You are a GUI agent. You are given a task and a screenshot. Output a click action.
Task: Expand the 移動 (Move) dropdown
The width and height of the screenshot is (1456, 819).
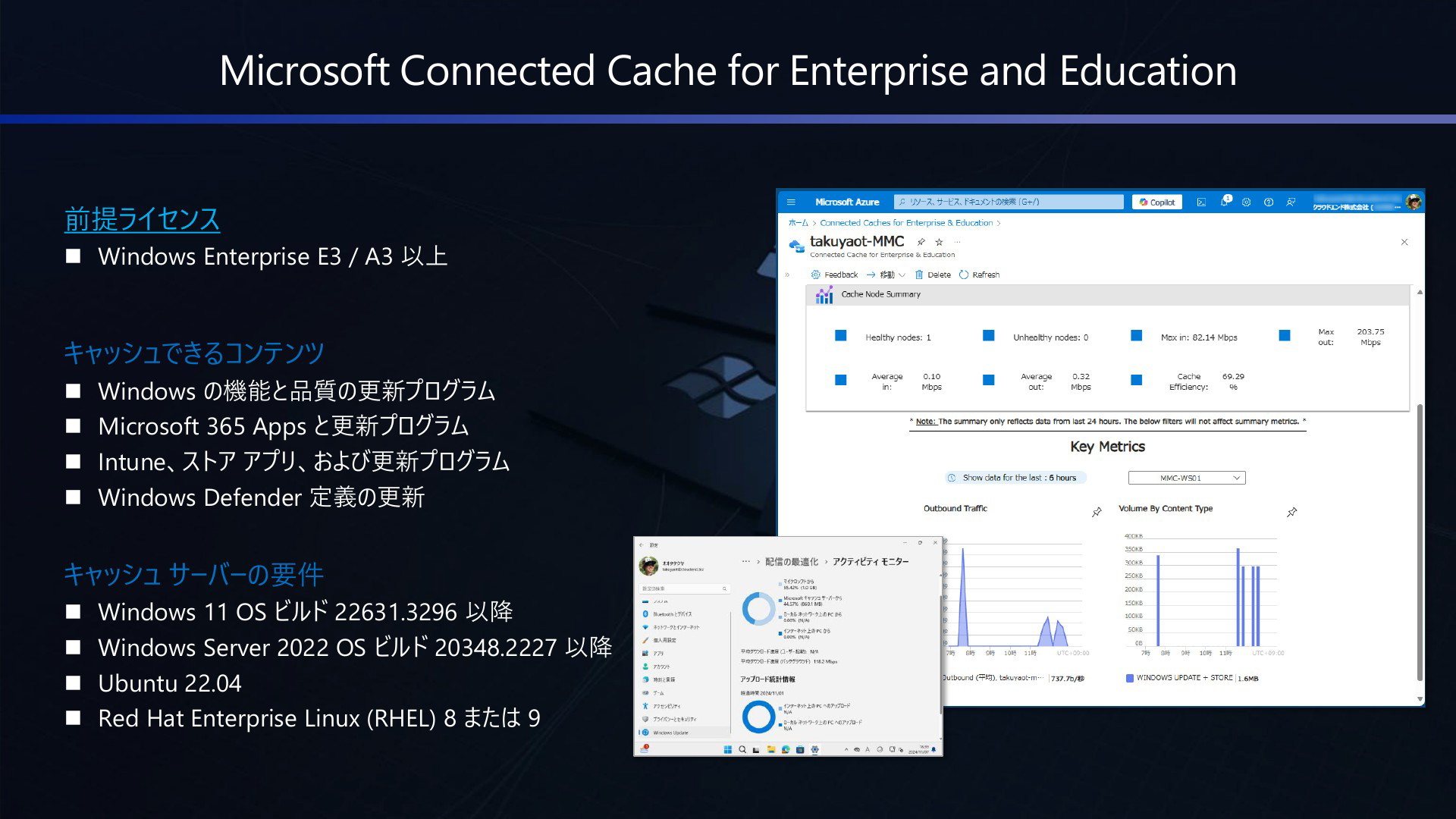point(886,275)
